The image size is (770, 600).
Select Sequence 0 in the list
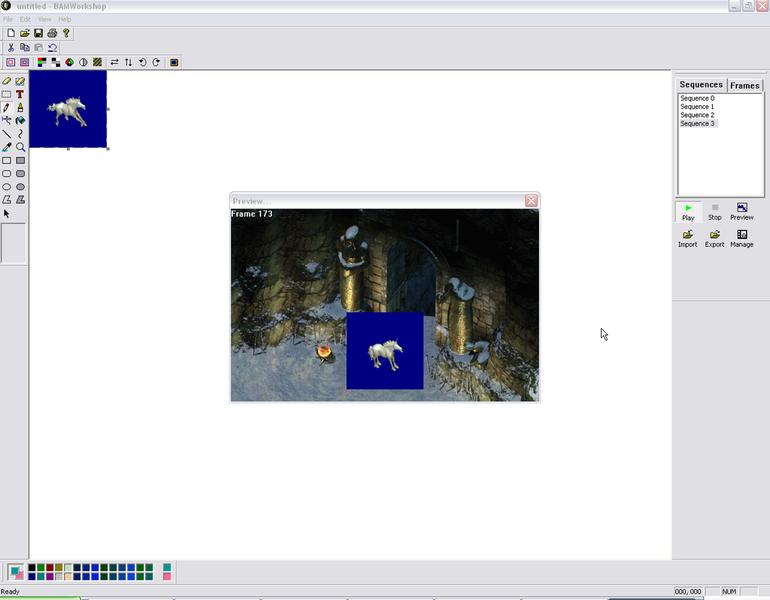pos(697,98)
